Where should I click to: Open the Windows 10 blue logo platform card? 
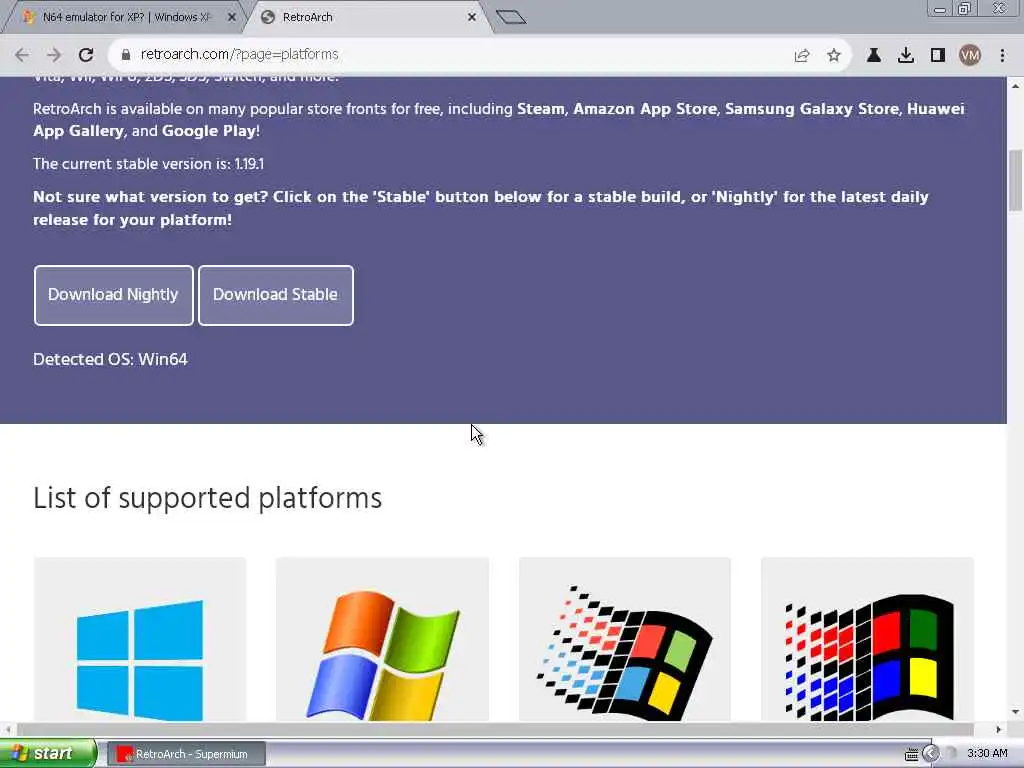140,640
